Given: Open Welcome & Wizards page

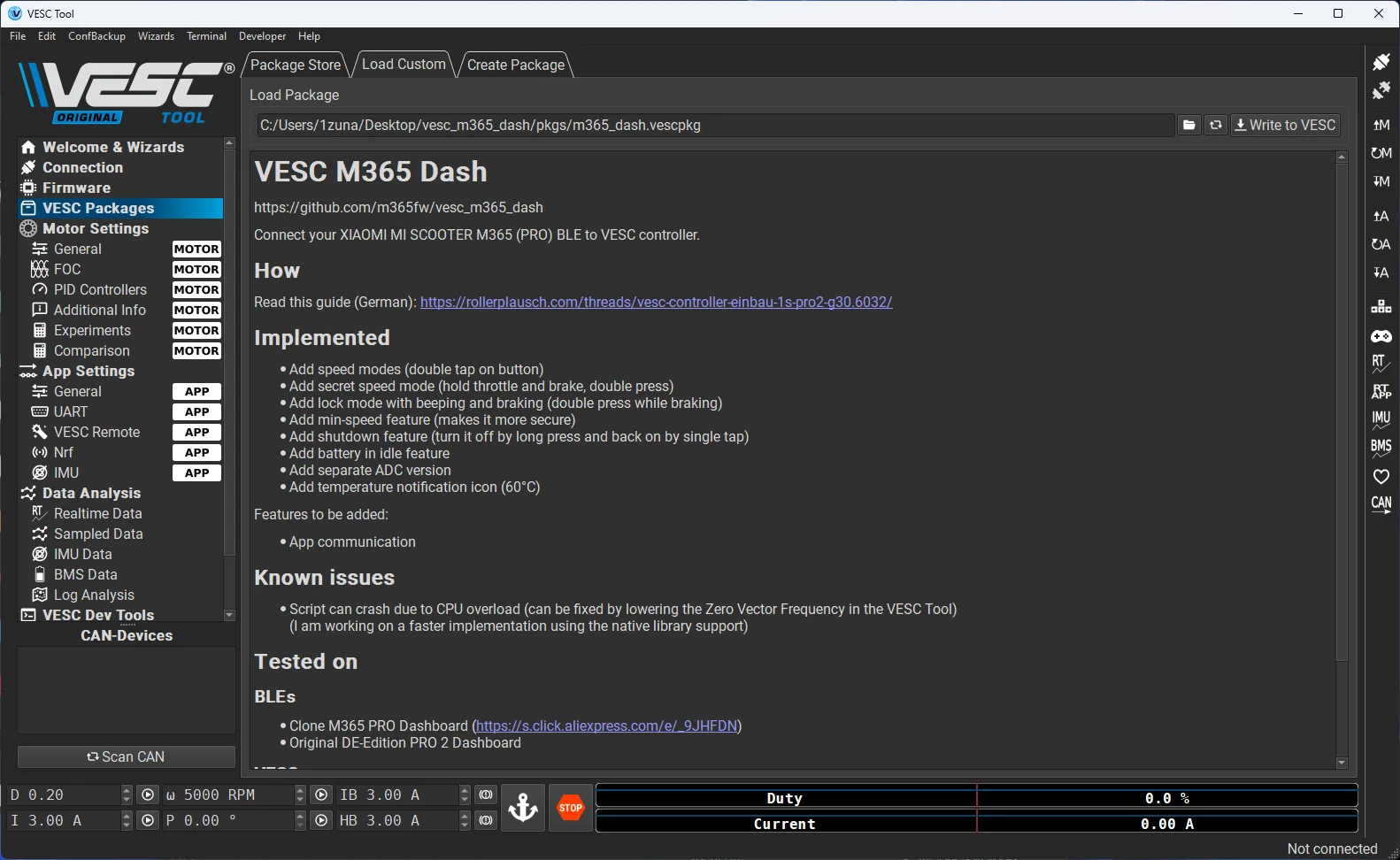Looking at the screenshot, I should coord(113,147).
